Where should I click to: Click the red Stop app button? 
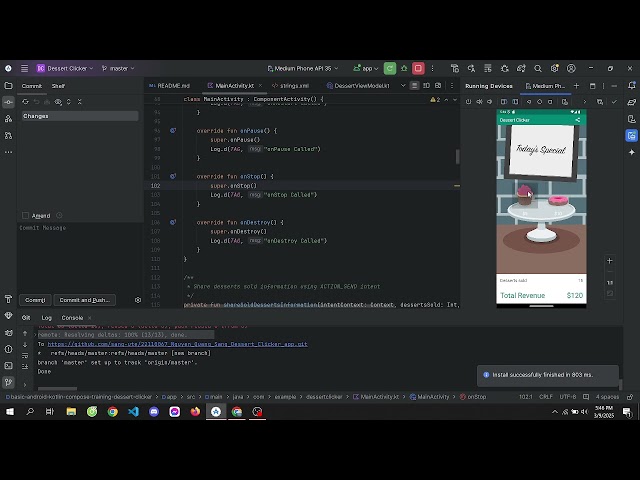[x=418, y=68]
